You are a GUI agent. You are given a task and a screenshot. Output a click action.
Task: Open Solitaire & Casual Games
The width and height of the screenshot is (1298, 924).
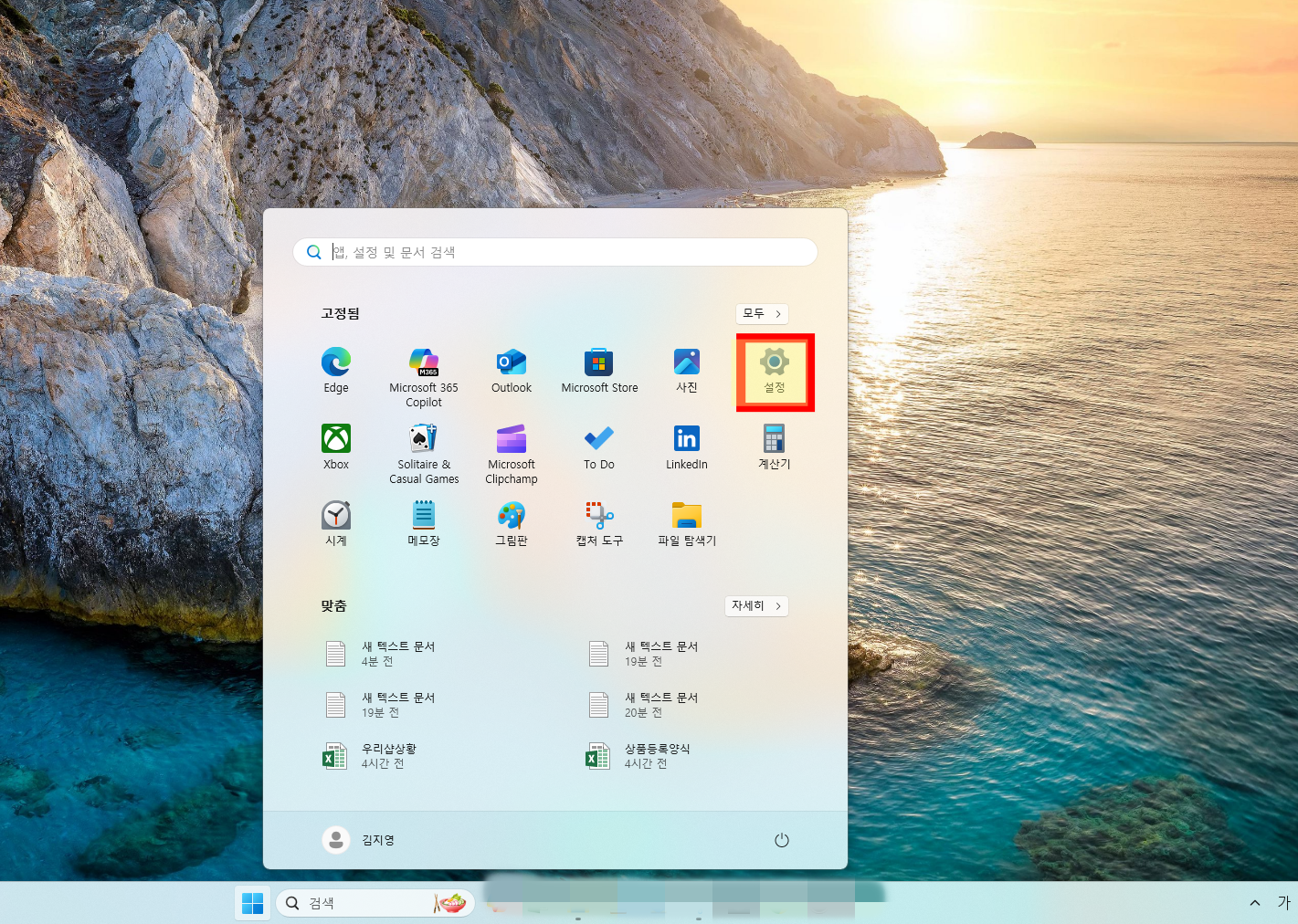pos(424,453)
